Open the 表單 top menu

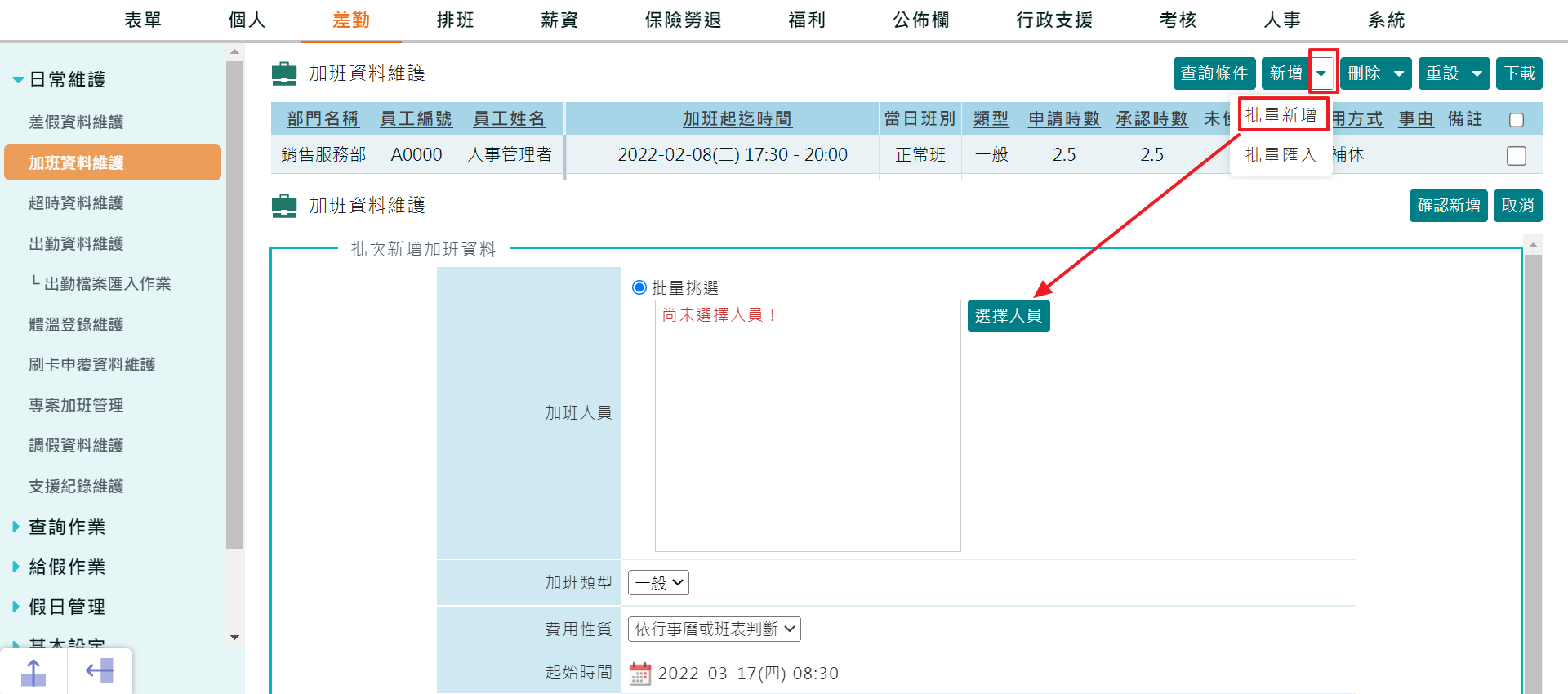click(x=143, y=20)
